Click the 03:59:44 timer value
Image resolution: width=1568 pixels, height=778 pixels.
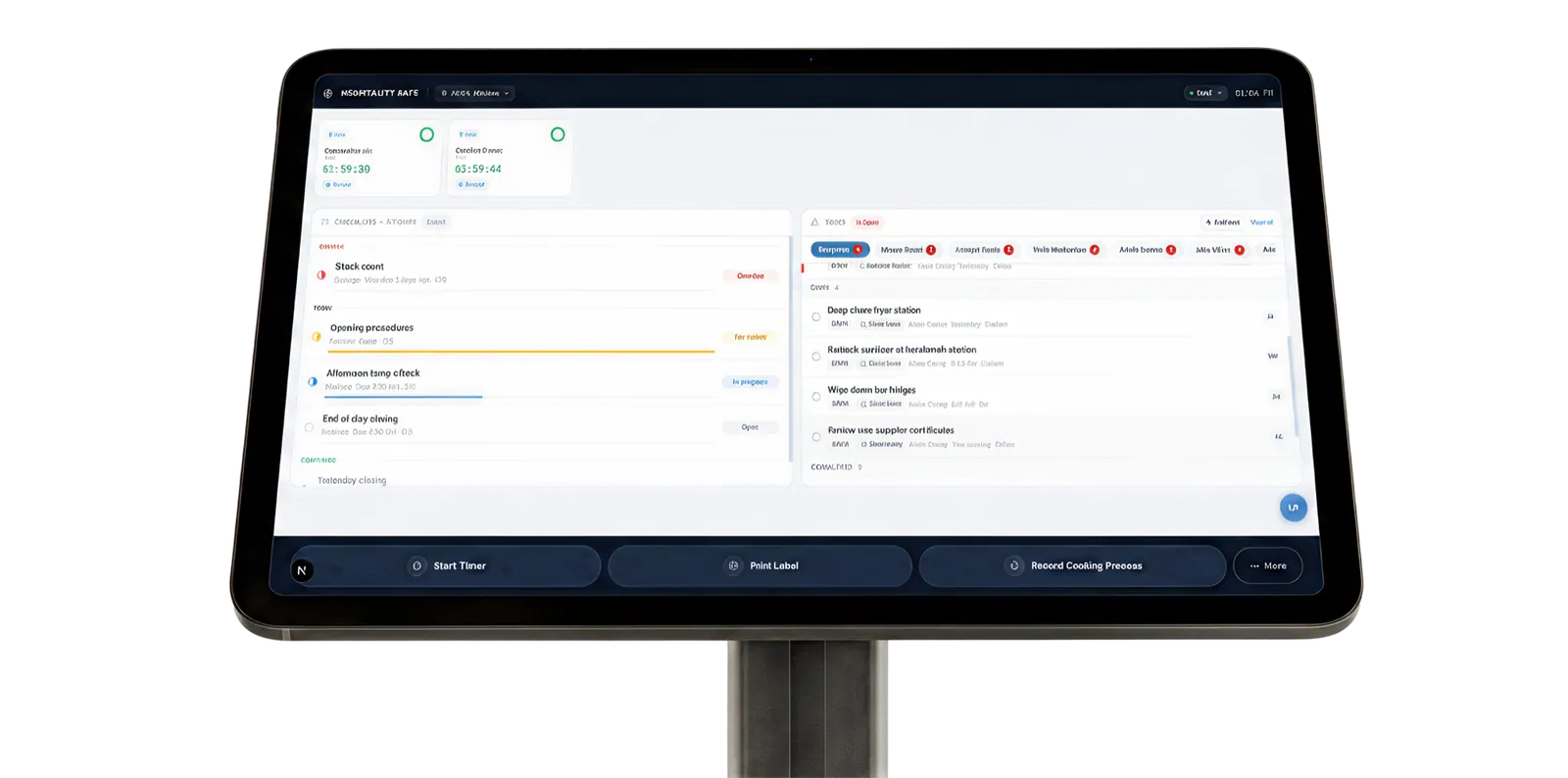(x=478, y=169)
